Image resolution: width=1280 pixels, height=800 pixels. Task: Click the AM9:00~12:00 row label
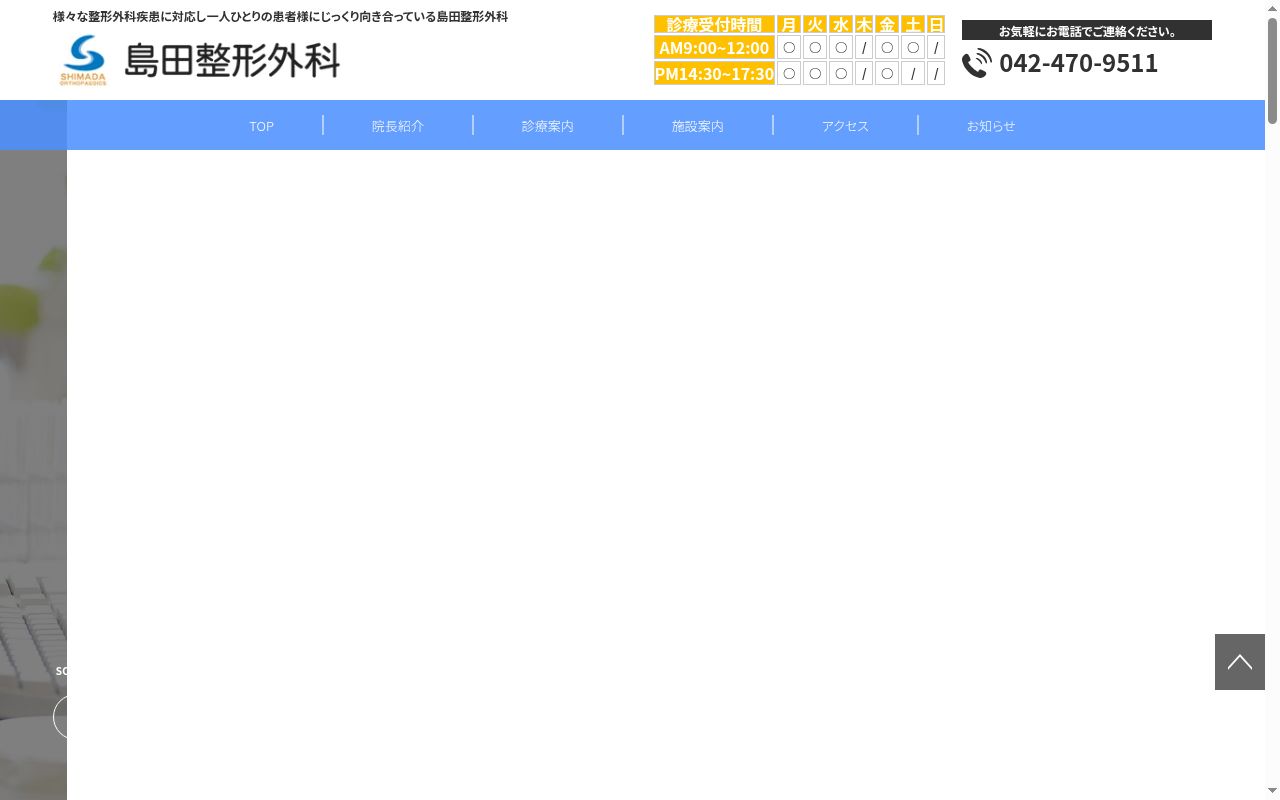(714, 47)
